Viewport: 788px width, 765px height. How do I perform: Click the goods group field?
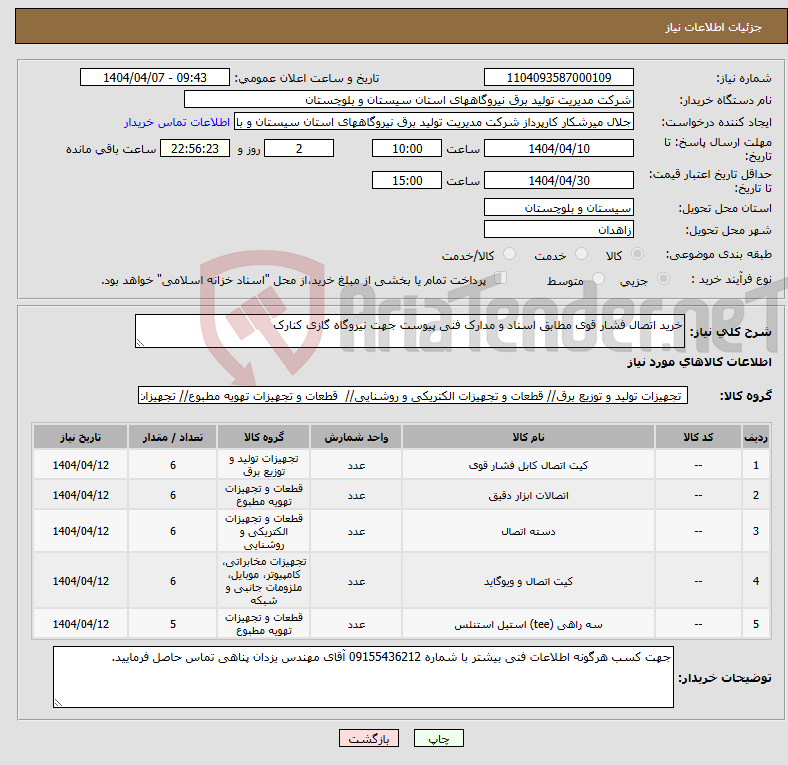click(413, 396)
